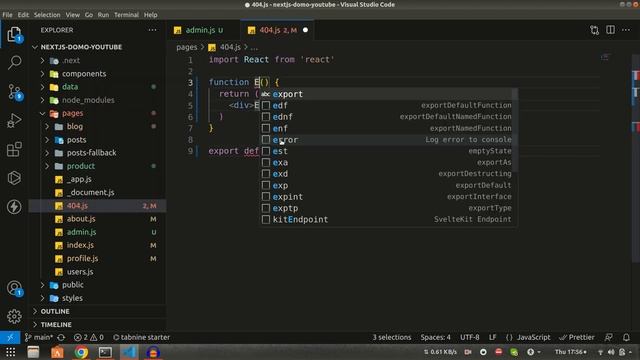Open profile.js in the explorer

point(97,258)
